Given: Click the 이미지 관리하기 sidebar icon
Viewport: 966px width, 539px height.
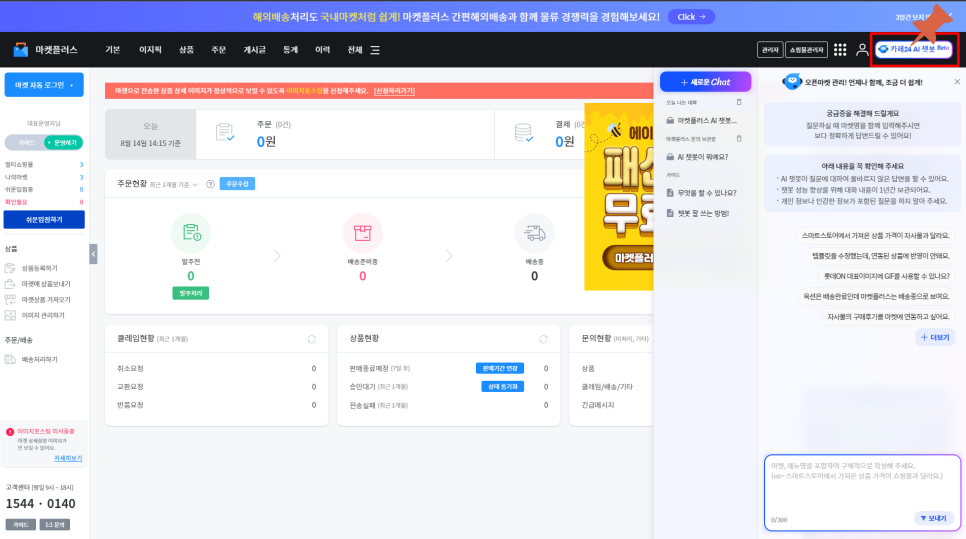Looking at the screenshot, I should (x=10, y=315).
